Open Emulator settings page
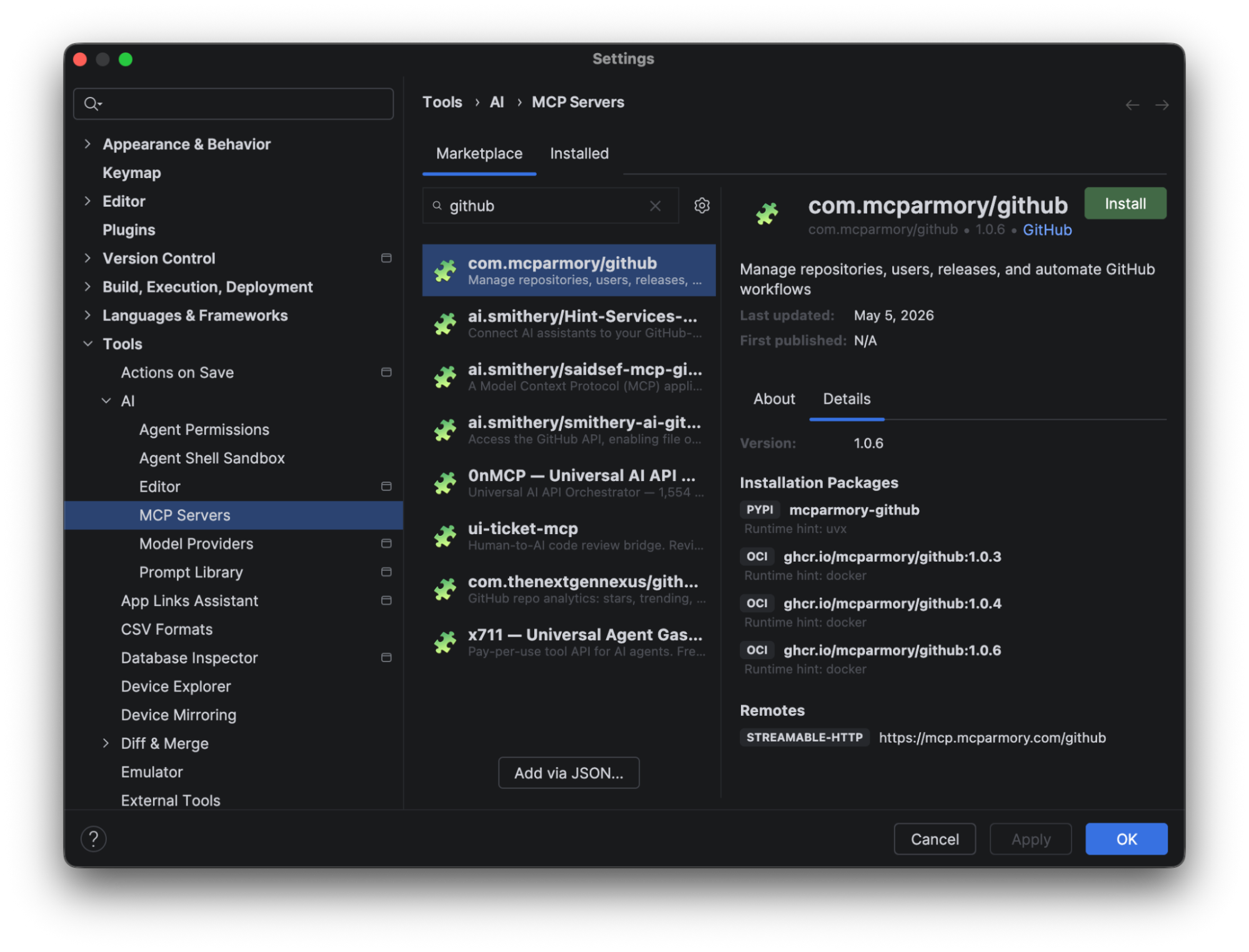The height and width of the screenshot is (952, 1249). 152,771
